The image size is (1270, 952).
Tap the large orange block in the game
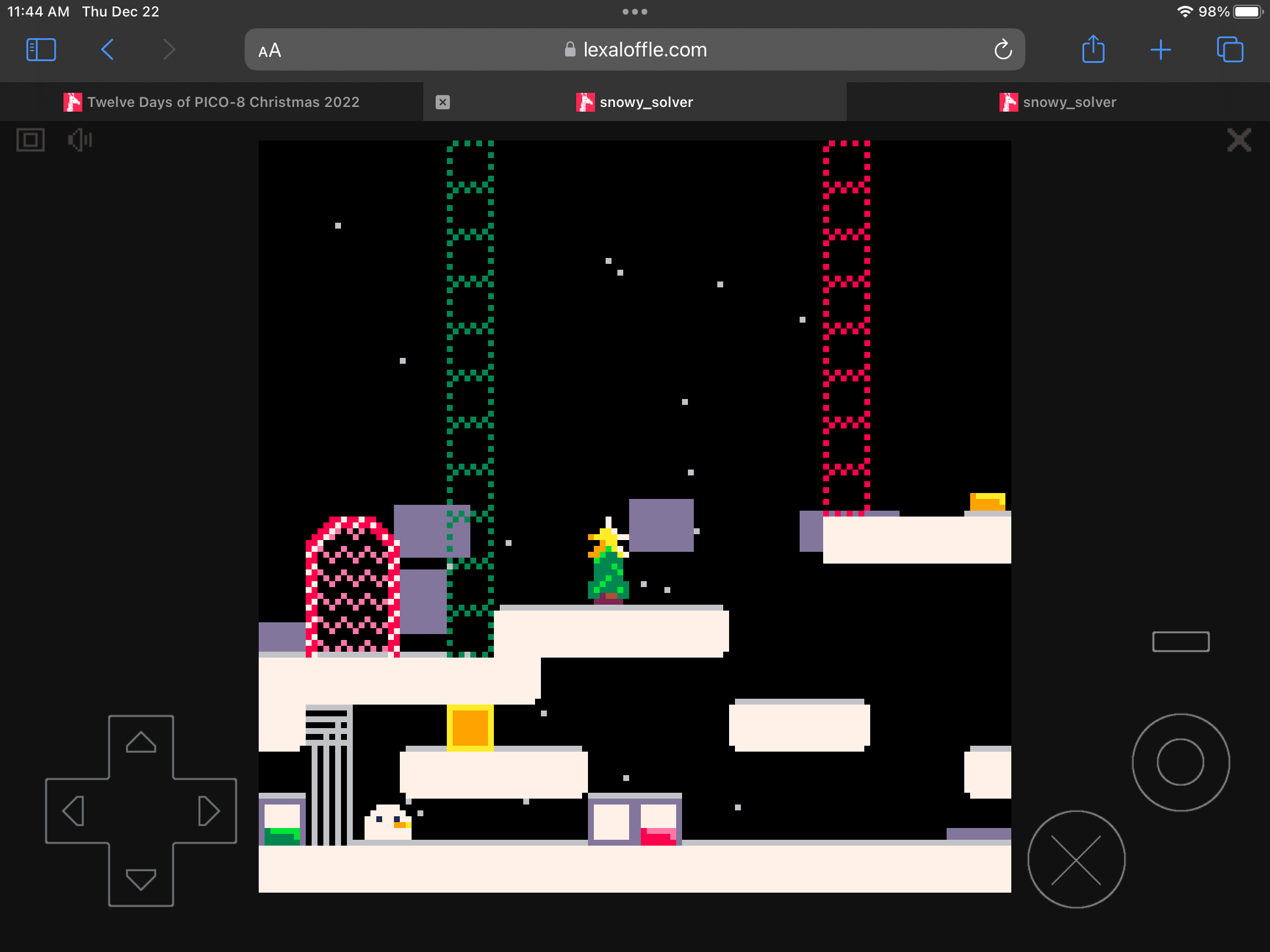click(x=470, y=728)
